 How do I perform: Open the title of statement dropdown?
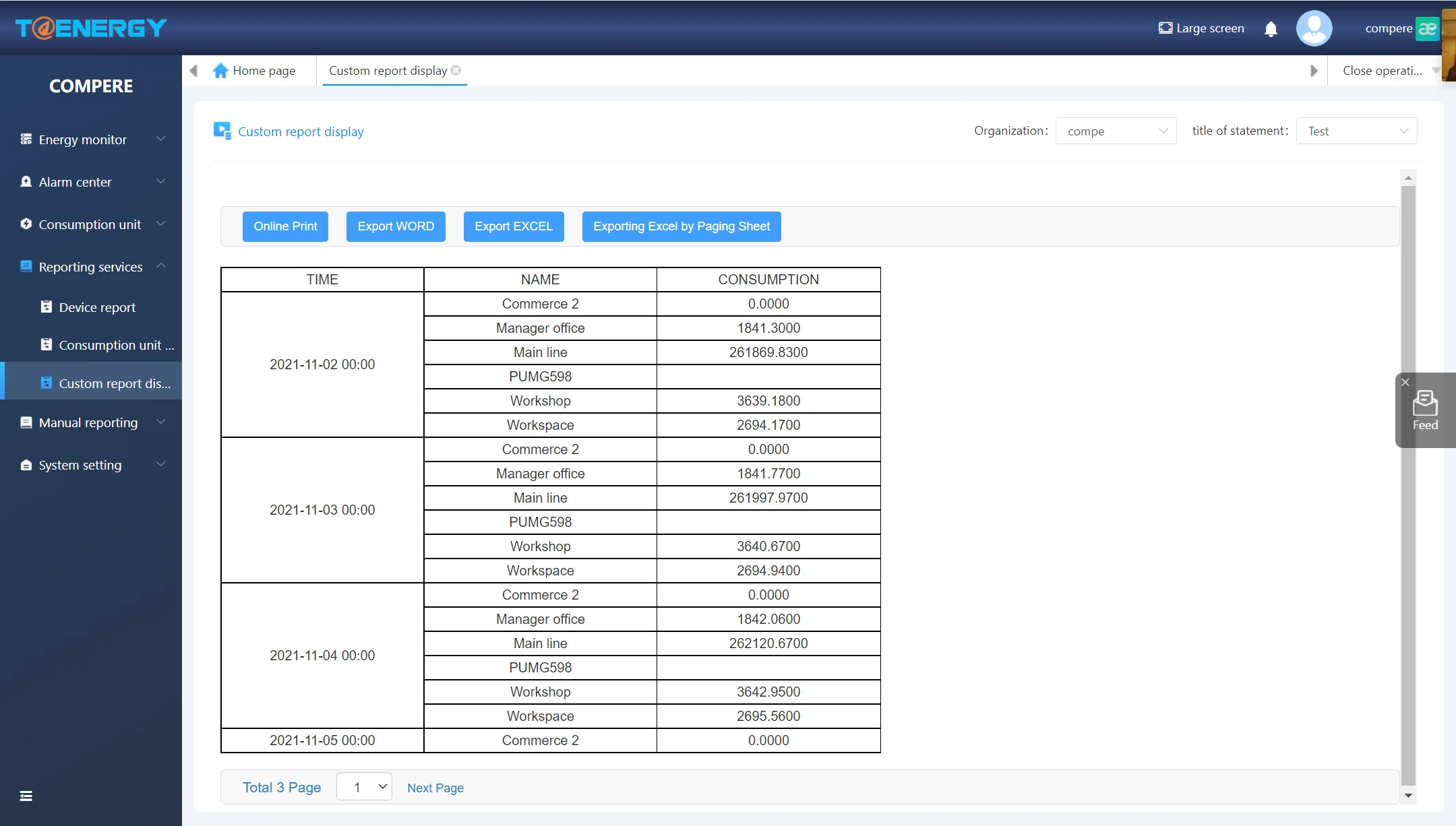[x=1356, y=131]
